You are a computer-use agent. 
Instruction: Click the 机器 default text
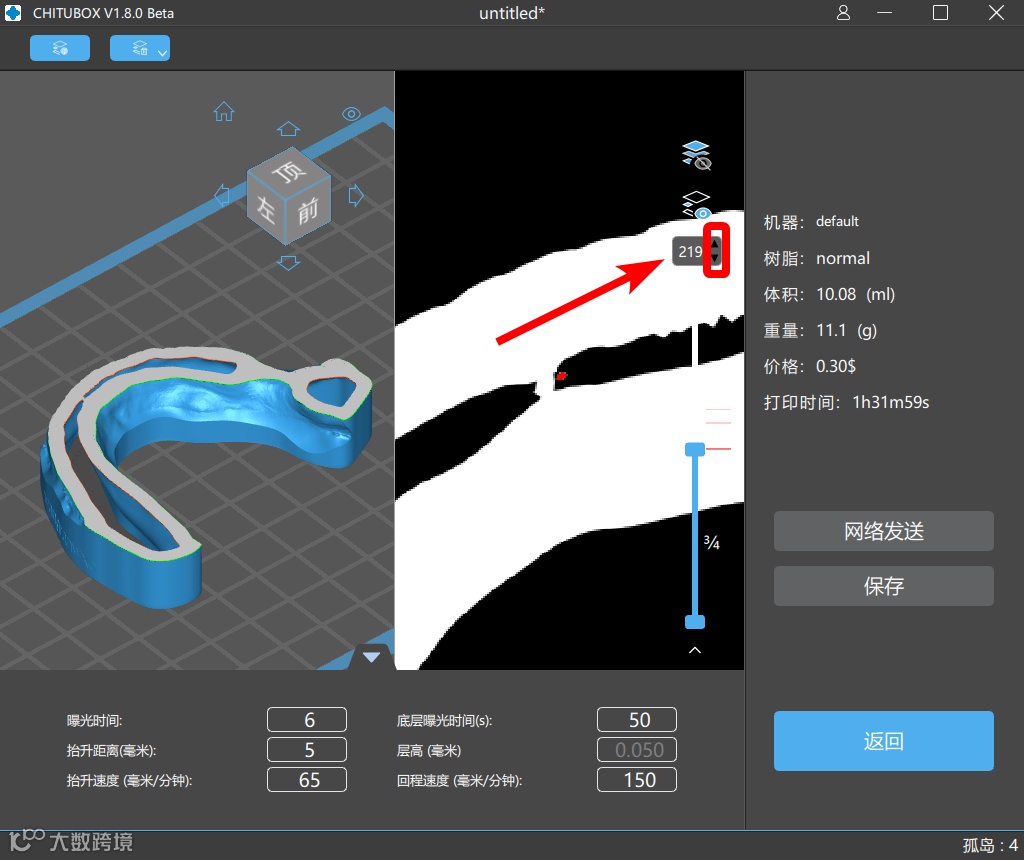click(x=811, y=222)
